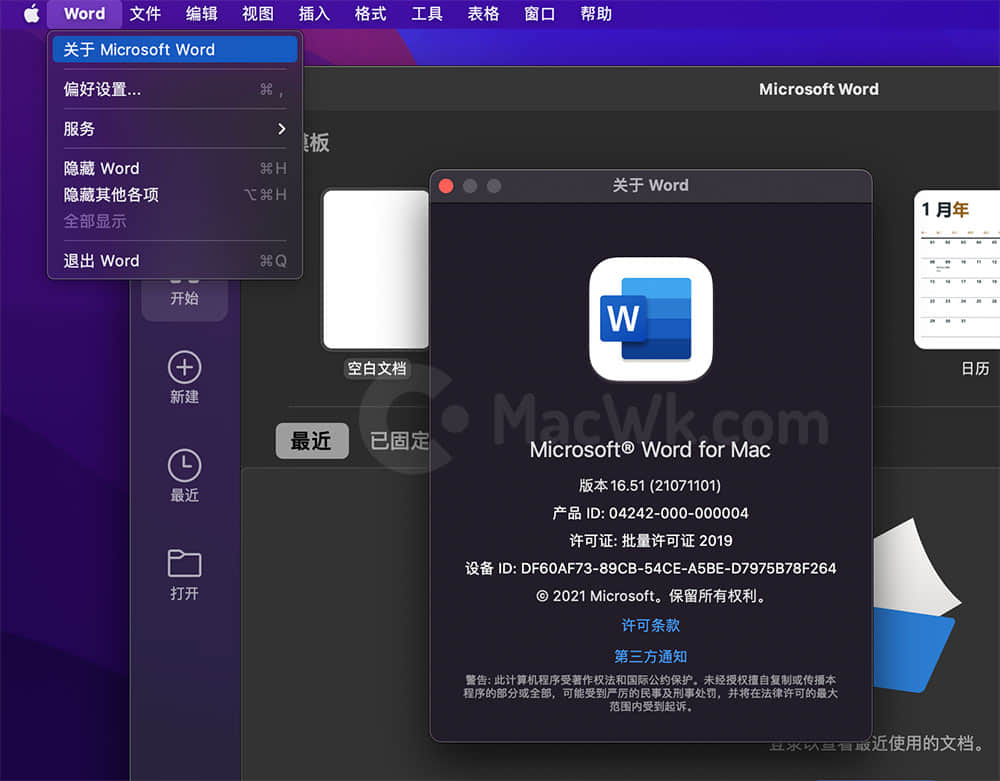This screenshot has width=1000, height=781.
Task: Click the 空白文档 template label
Action: point(376,369)
